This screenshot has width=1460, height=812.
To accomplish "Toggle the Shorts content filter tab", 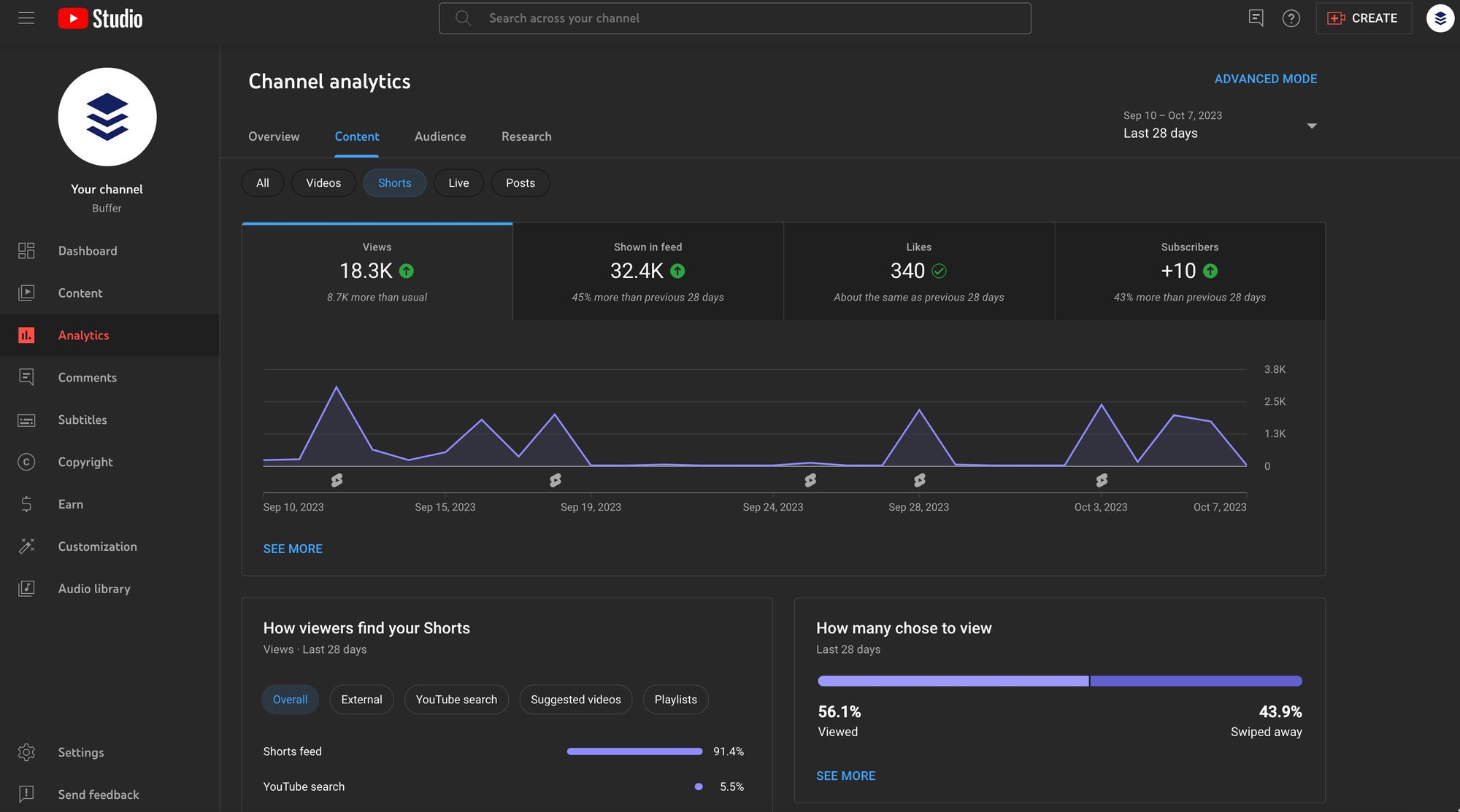I will pyautogui.click(x=394, y=183).
